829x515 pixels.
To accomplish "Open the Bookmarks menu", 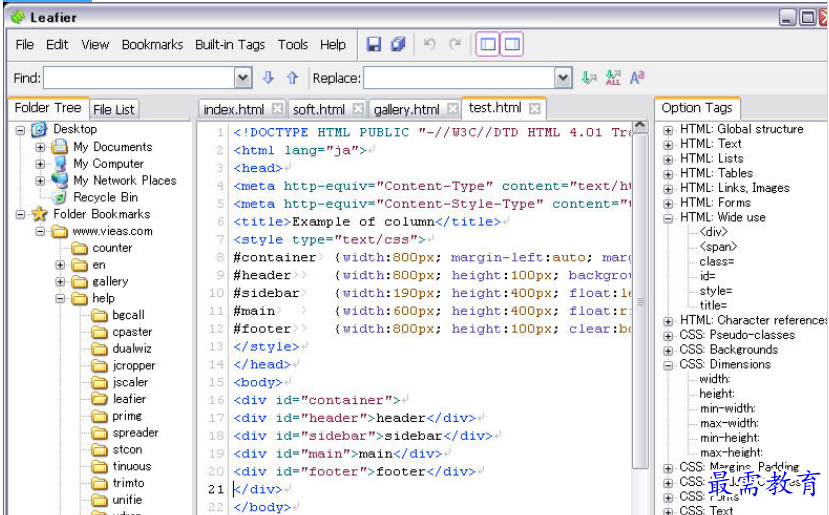I will (x=152, y=44).
